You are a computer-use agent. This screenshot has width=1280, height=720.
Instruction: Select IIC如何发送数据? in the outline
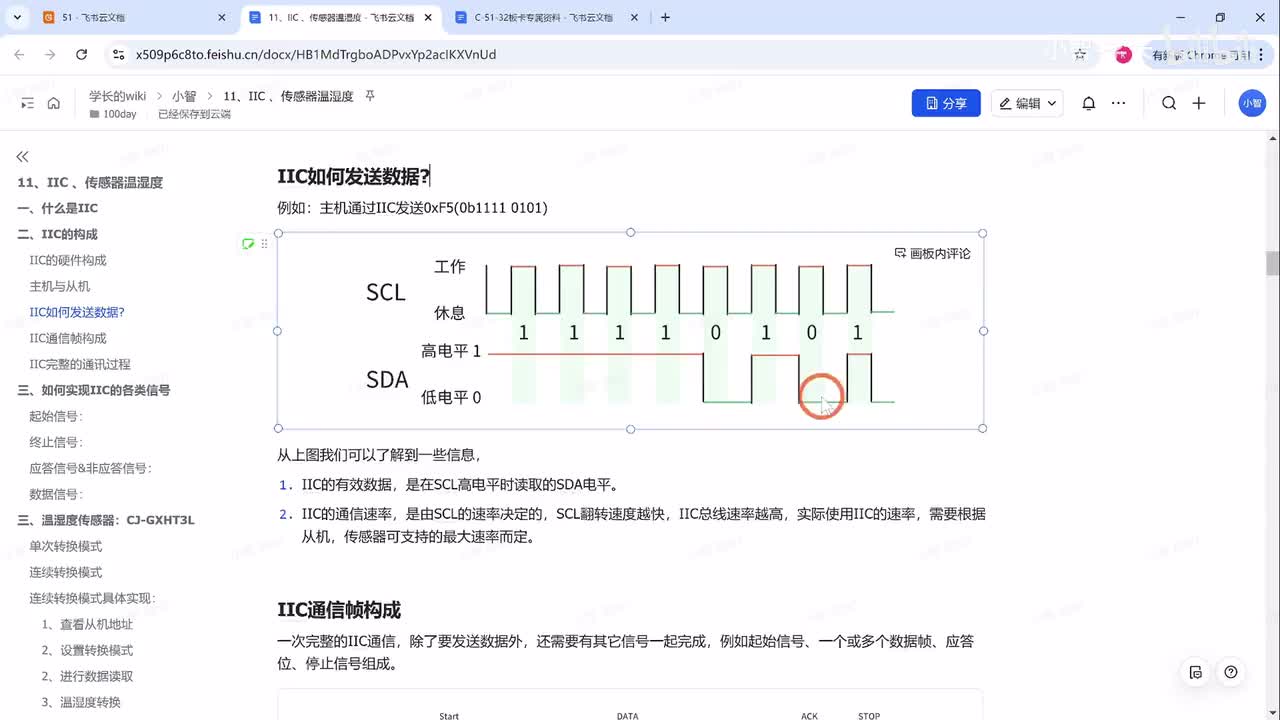click(x=77, y=312)
